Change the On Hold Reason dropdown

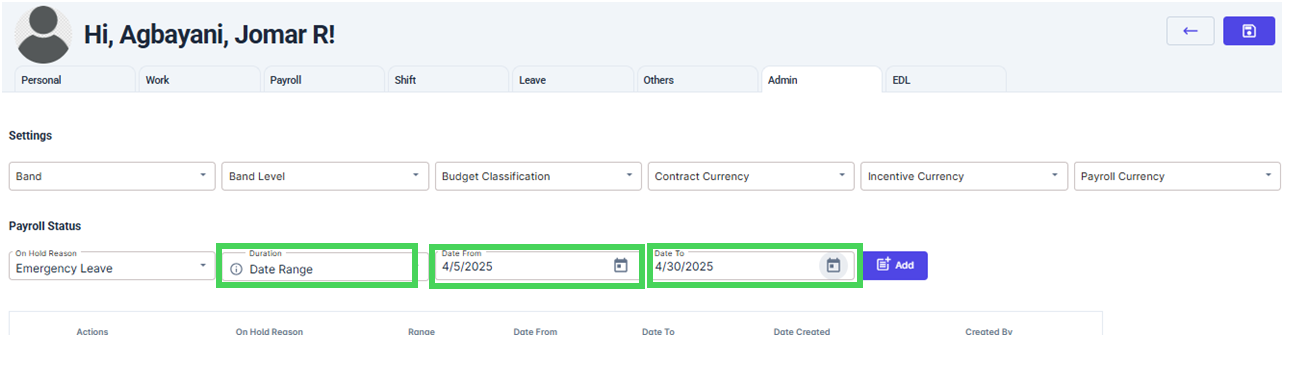coord(112,266)
